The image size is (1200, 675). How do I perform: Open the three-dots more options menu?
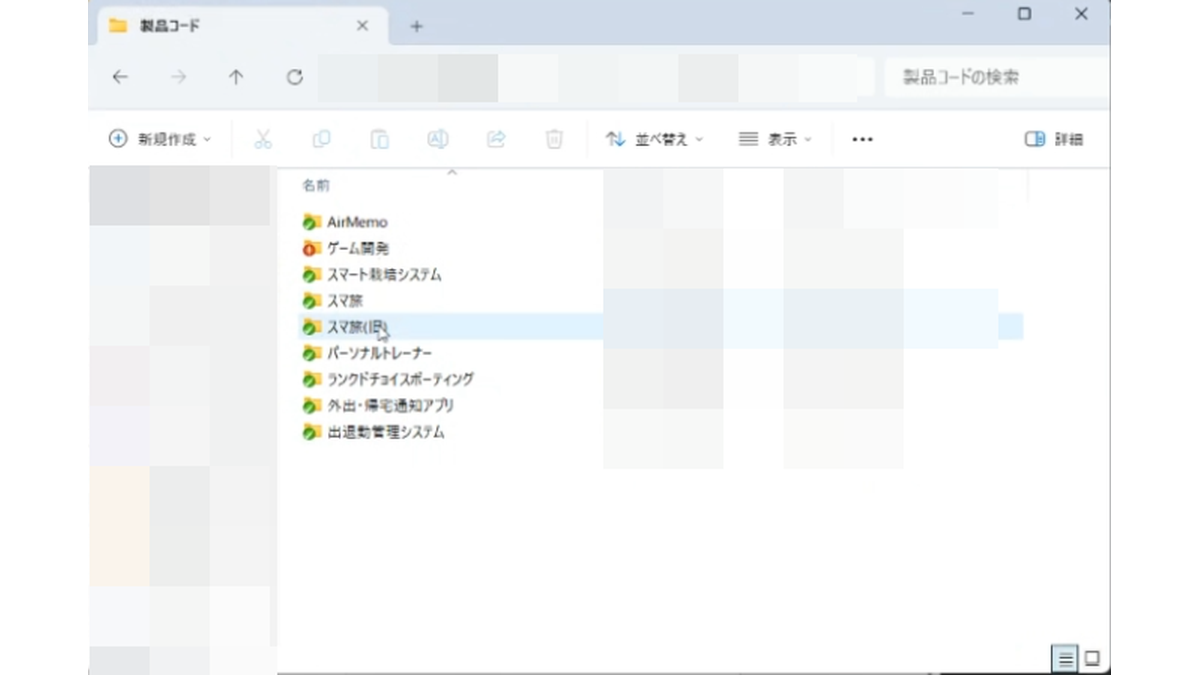click(862, 140)
